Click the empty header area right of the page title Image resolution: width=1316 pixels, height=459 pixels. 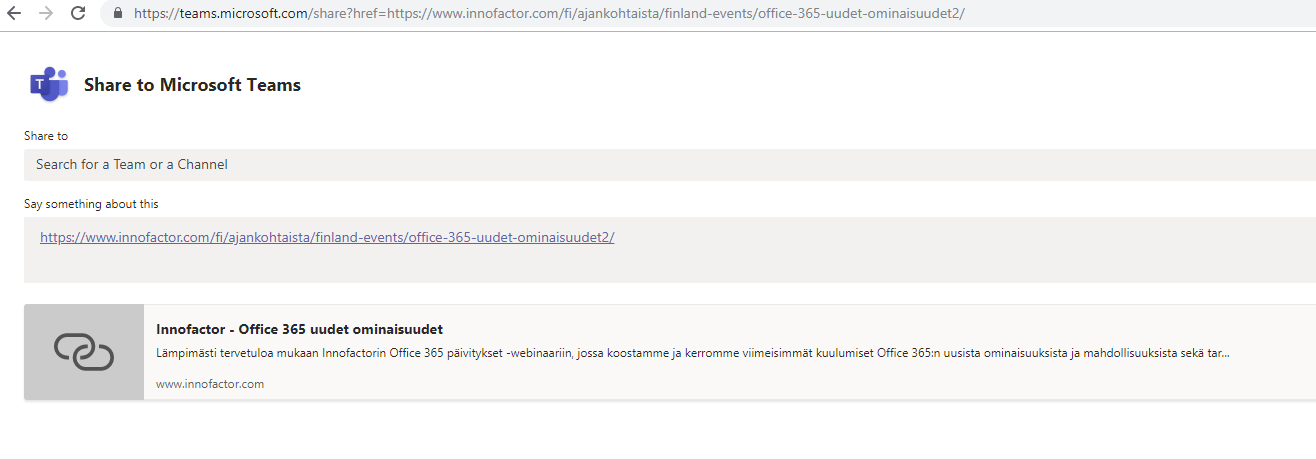(800, 85)
